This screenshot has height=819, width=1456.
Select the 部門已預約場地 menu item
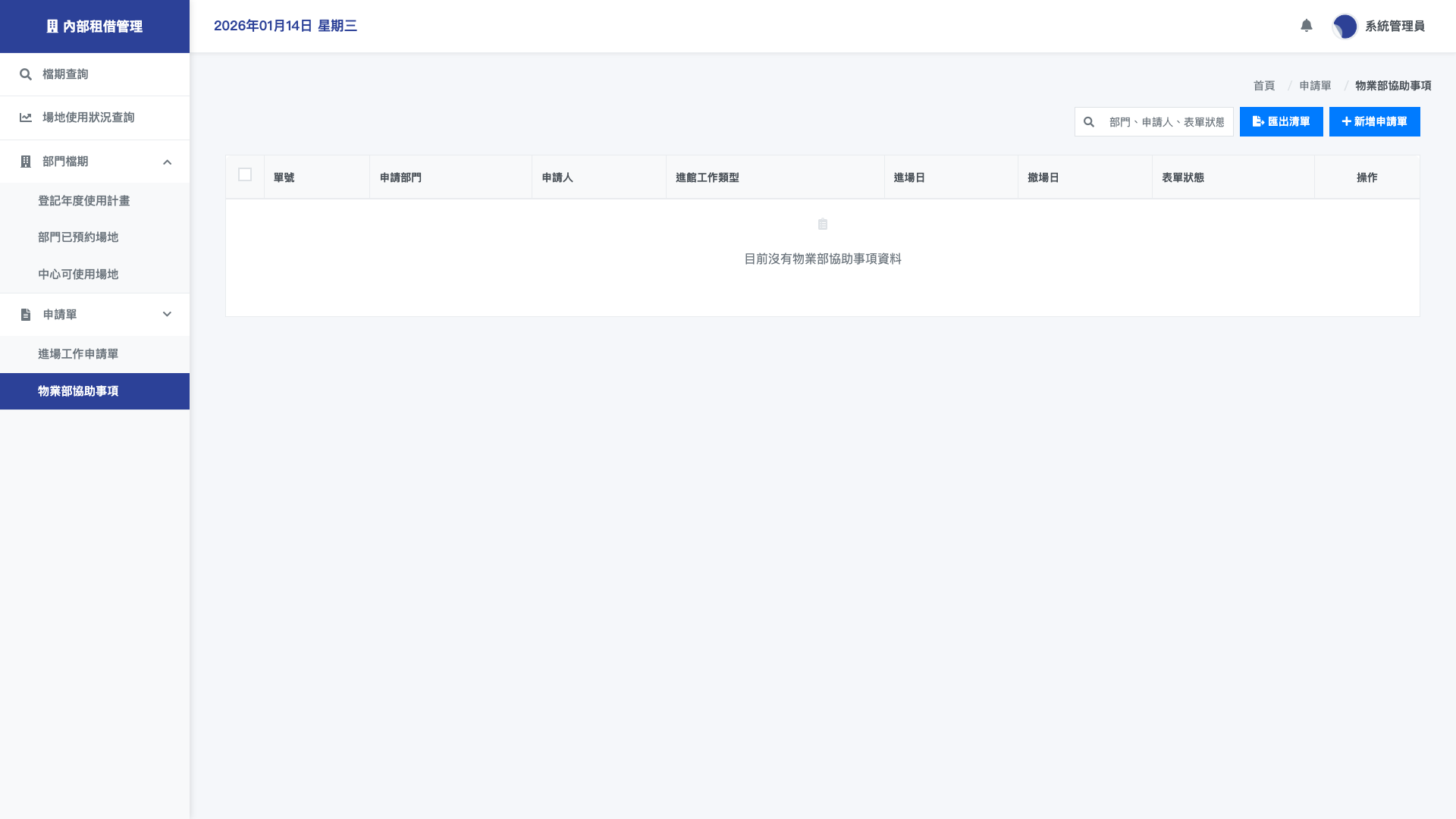pyautogui.click(x=78, y=237)
